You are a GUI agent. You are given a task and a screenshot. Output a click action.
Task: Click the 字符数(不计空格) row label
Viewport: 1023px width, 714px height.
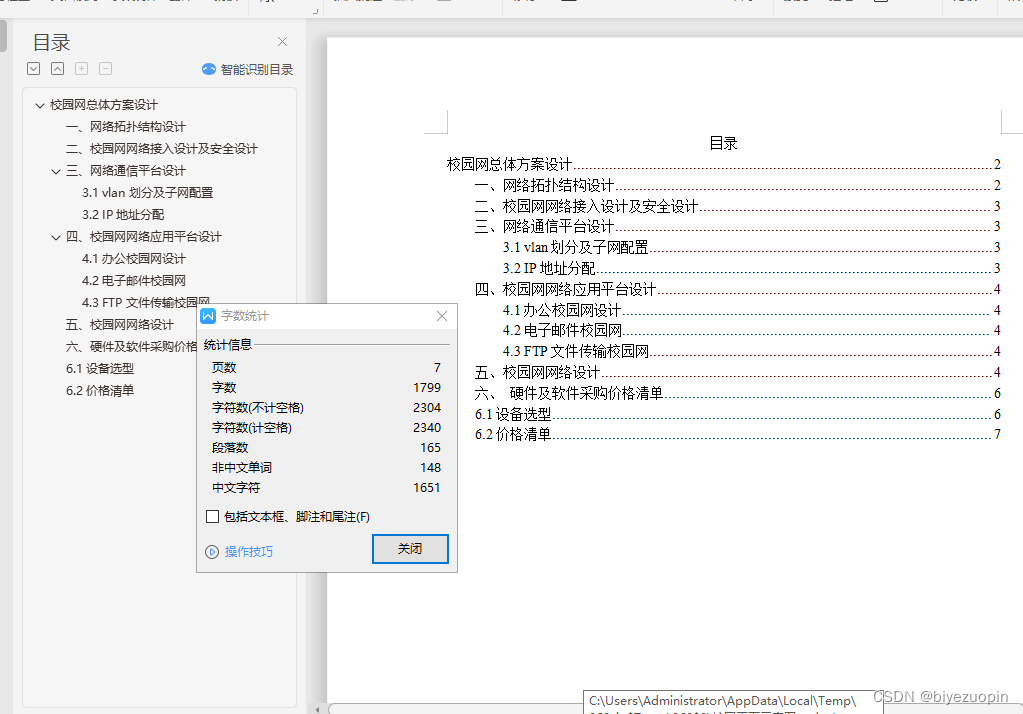click(x=258, y=408)
